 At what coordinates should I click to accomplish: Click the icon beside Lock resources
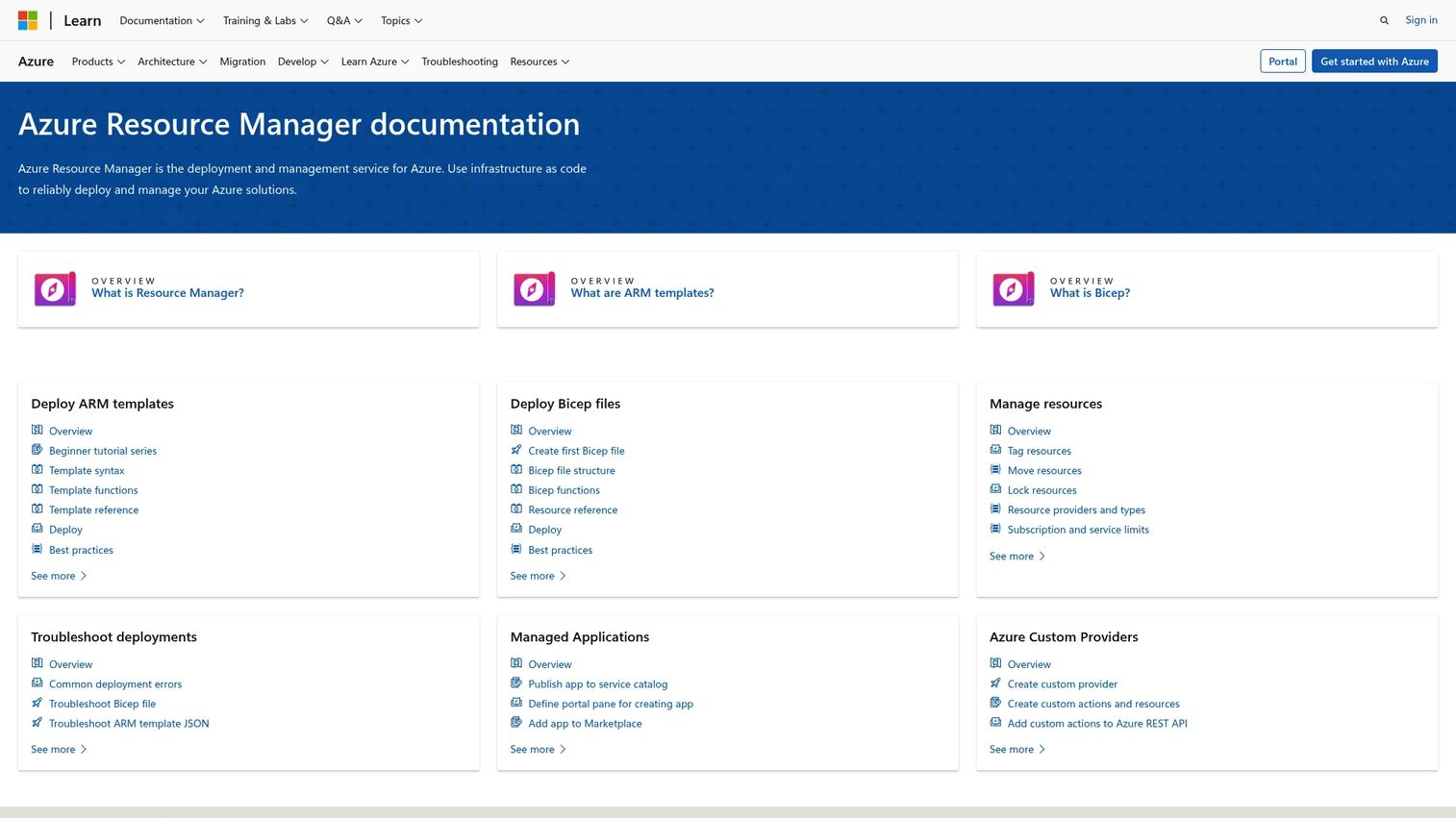(995, 489)
